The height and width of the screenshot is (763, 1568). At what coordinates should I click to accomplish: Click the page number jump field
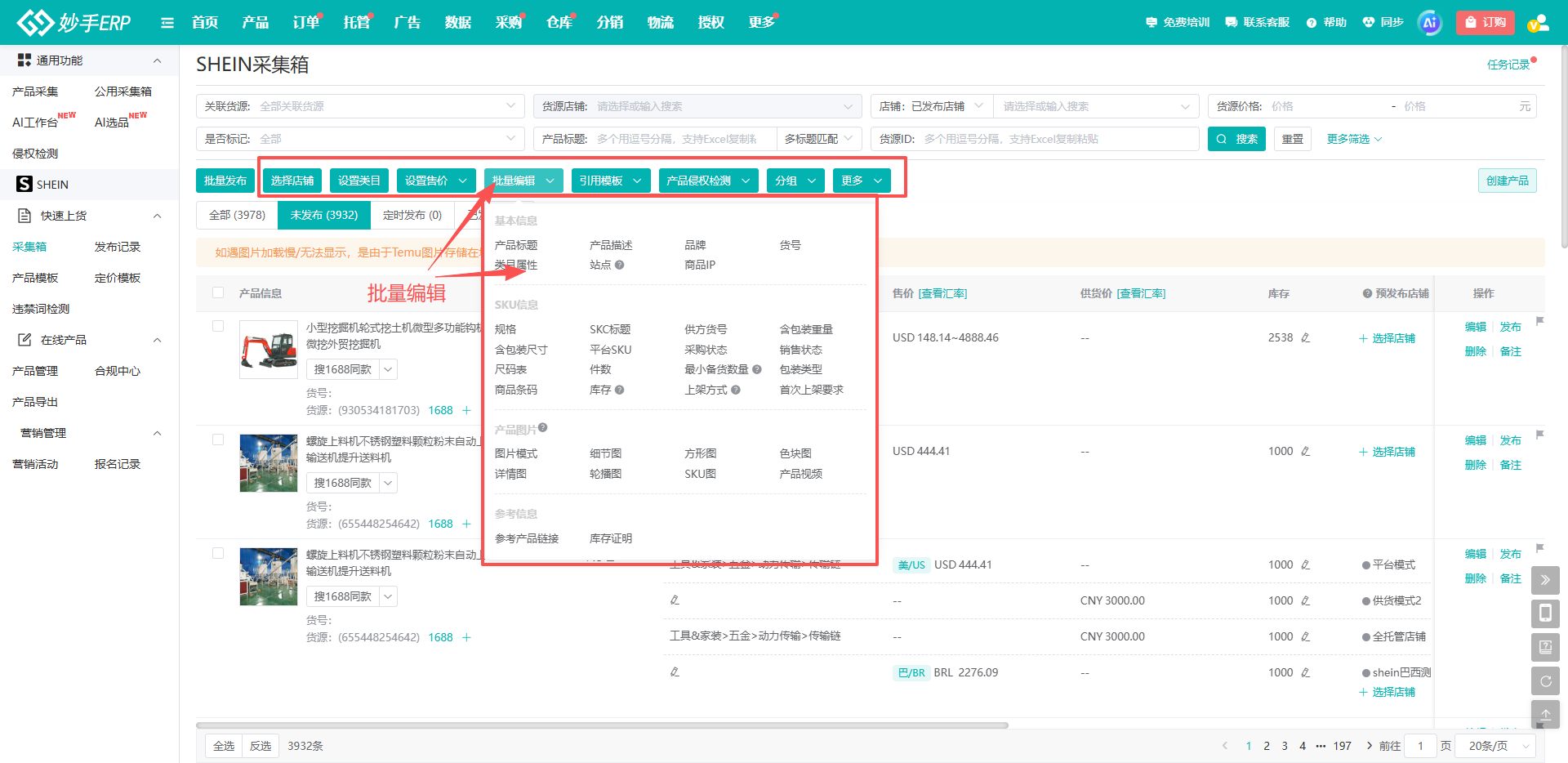tap(1420, 746)
